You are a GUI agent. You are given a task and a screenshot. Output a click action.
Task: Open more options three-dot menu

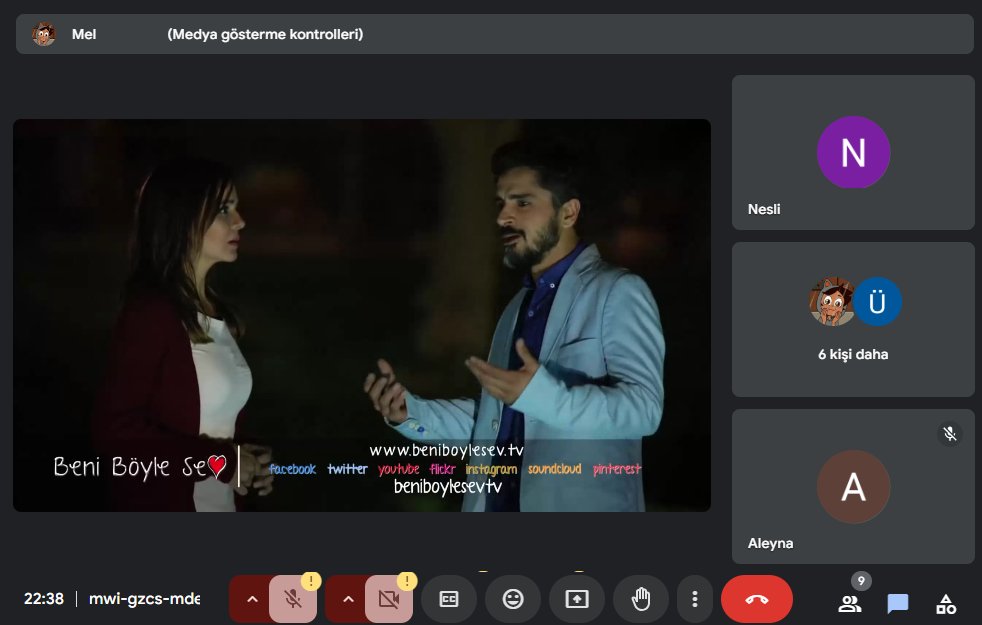point(695,599)
